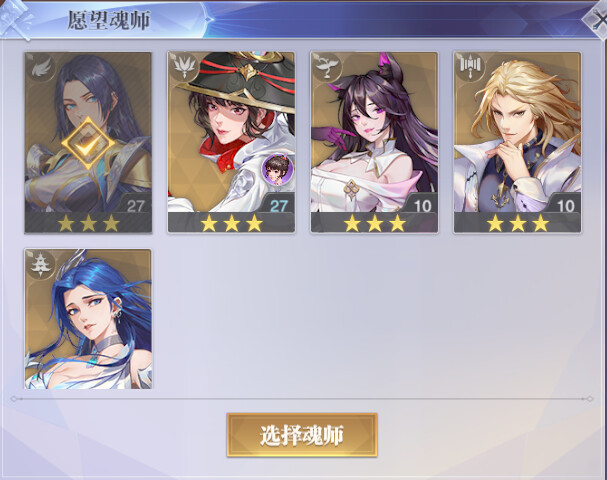
Task: Click the 选择魂师 confirm button
Action: (302, 435)
